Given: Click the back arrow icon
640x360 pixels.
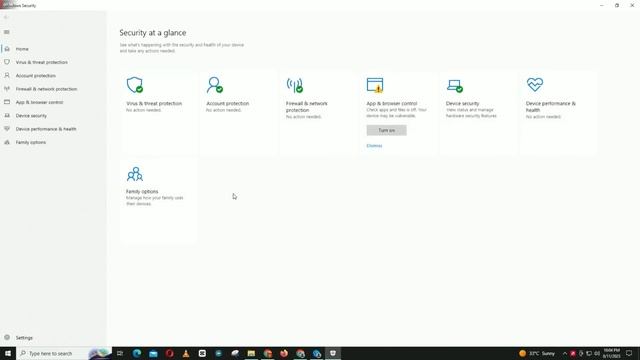Looking at the screenshot, I should click(6, 17).
